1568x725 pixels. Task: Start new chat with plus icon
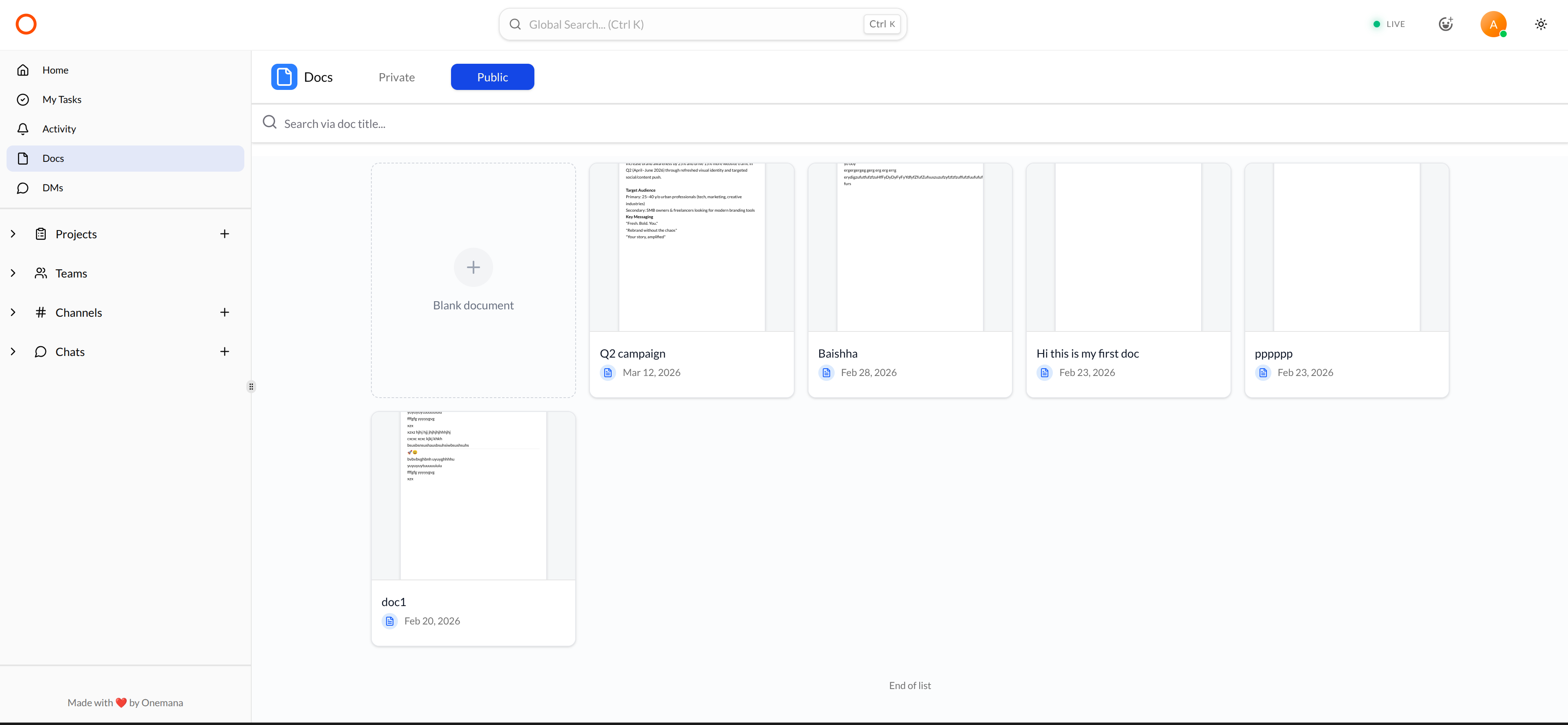tap(225, 351)
